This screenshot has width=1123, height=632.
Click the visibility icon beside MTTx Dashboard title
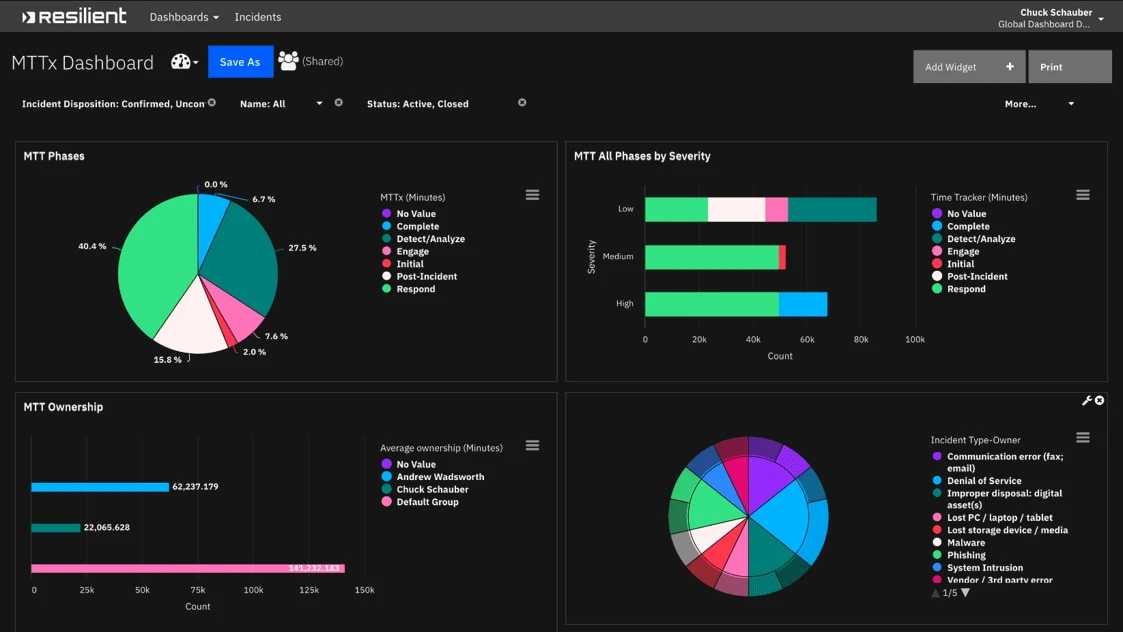tap(180, 62)
